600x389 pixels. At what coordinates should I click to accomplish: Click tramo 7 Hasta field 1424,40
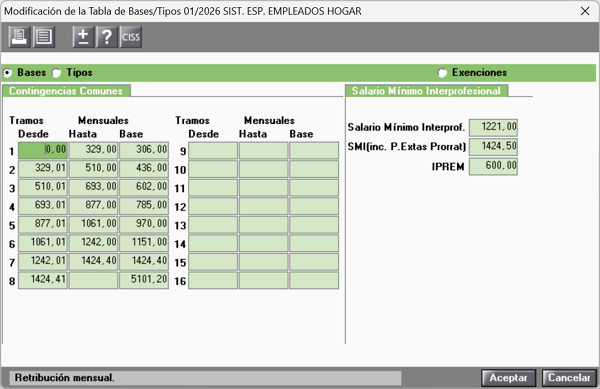(x=93, y=262)
